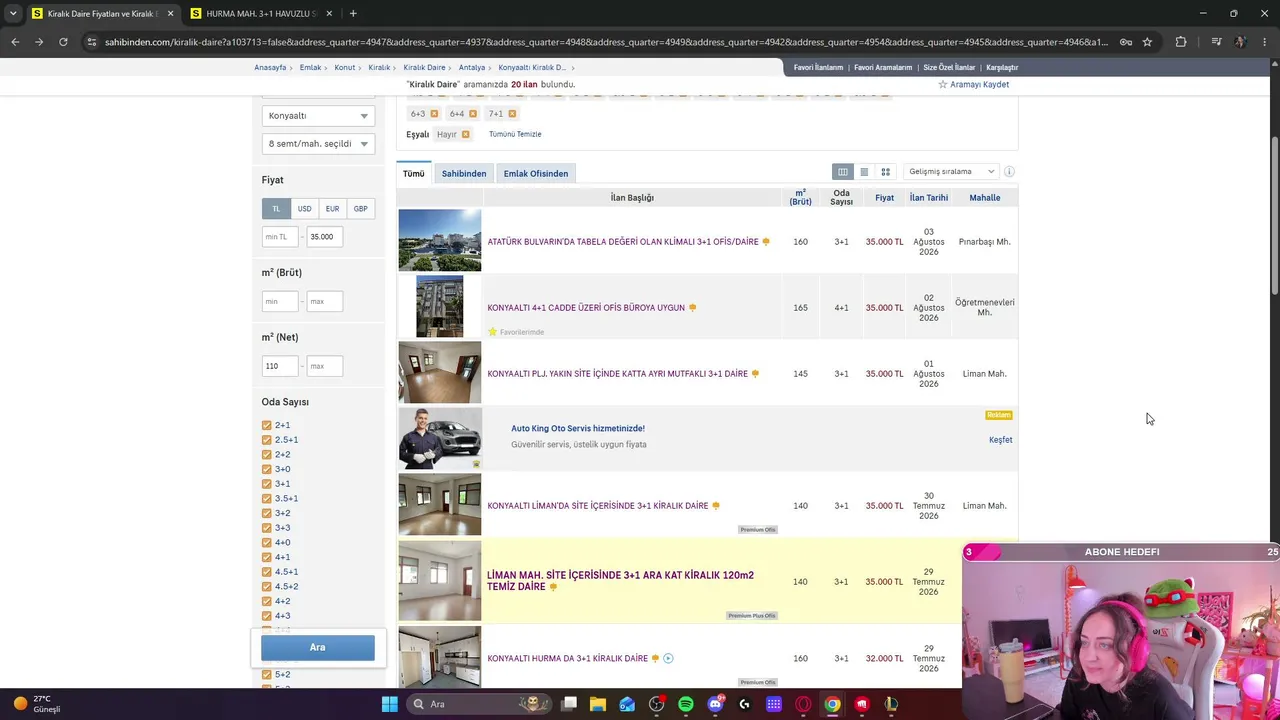Uncheck the 3+1 room option
Image resolution: width=1280 pixels, height=720 pixels.
click(x=267, y=484)
